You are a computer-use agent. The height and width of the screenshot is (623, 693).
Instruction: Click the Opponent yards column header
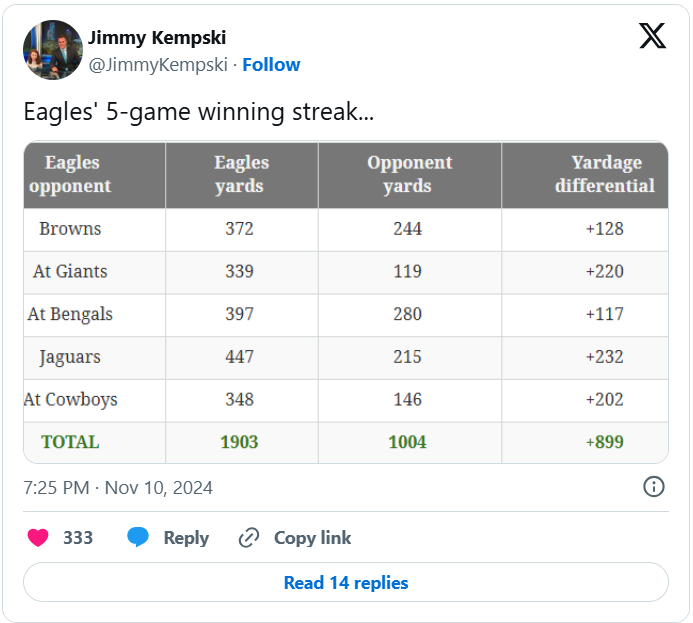tap(408, 174)
